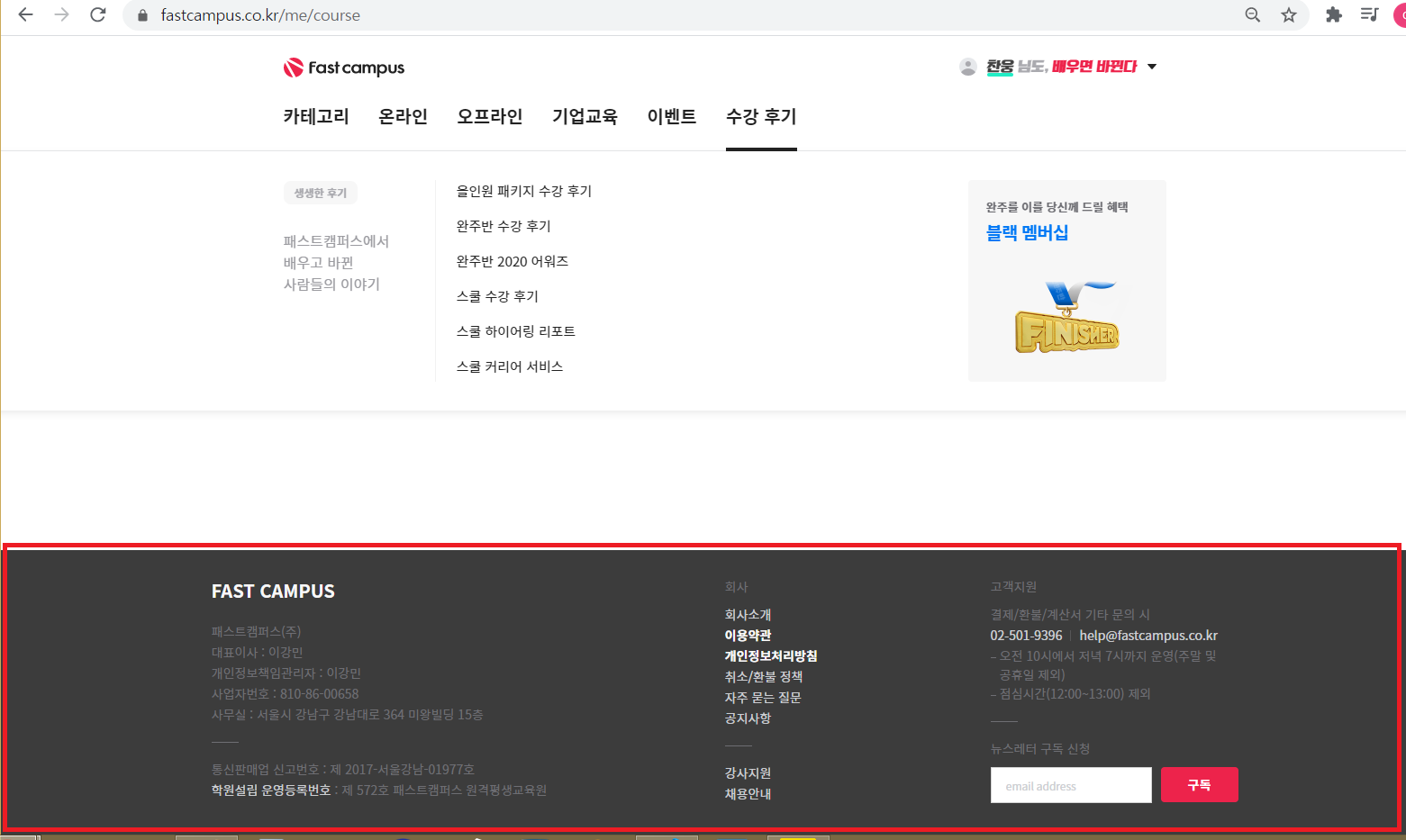Viewport: 1406px width, 840px height.
Task: Open the 오프라인 menu
Action: pyautogui.click(x=489, y=116)
